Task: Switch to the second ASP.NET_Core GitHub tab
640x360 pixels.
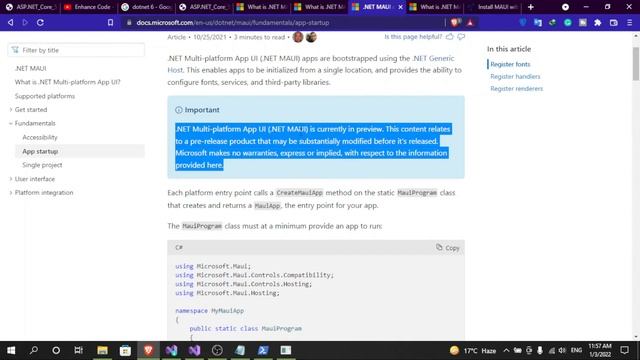Action: [x=204, y=7]
